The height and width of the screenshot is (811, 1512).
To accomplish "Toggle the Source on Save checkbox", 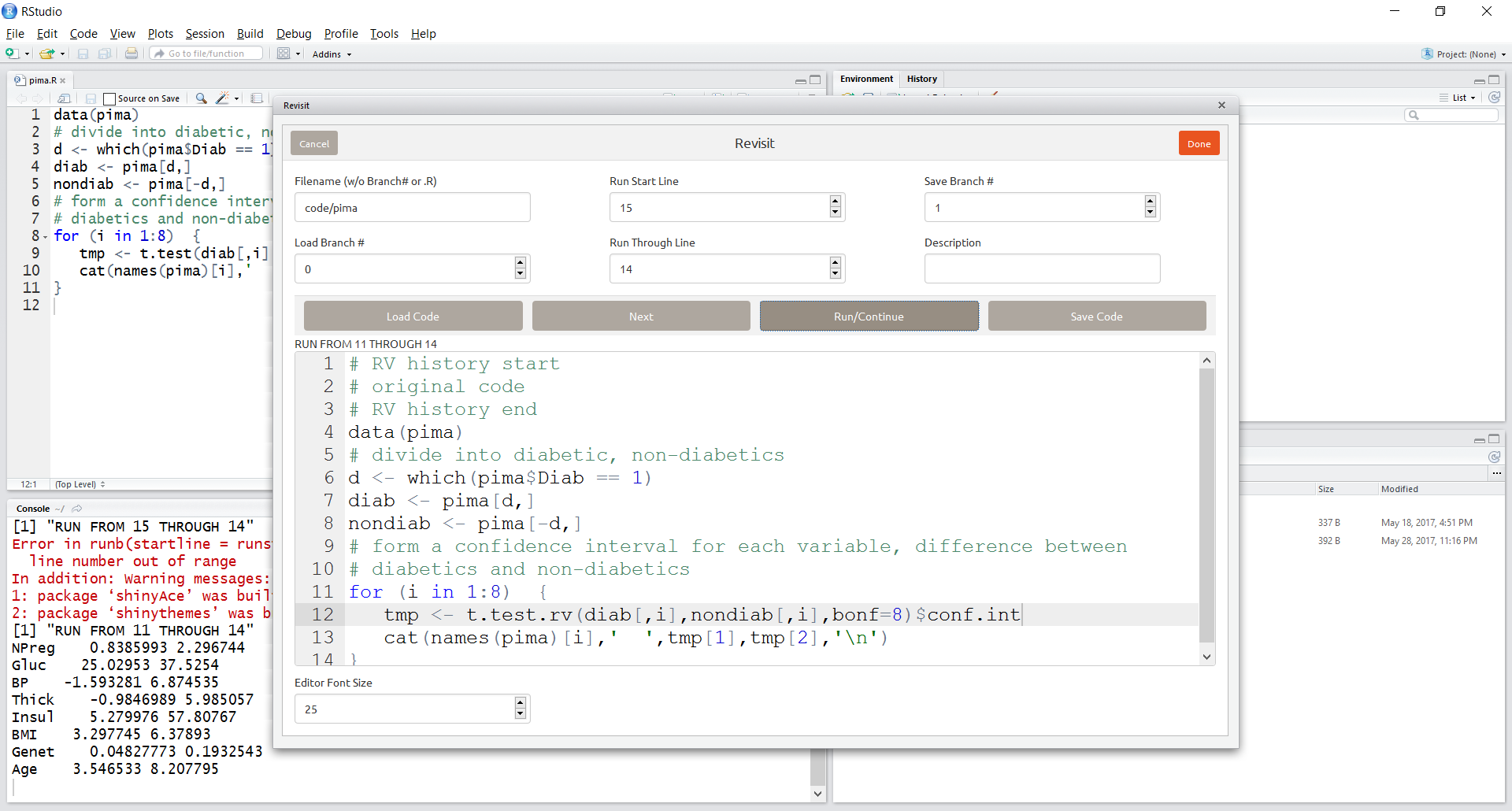I will 110,98.
